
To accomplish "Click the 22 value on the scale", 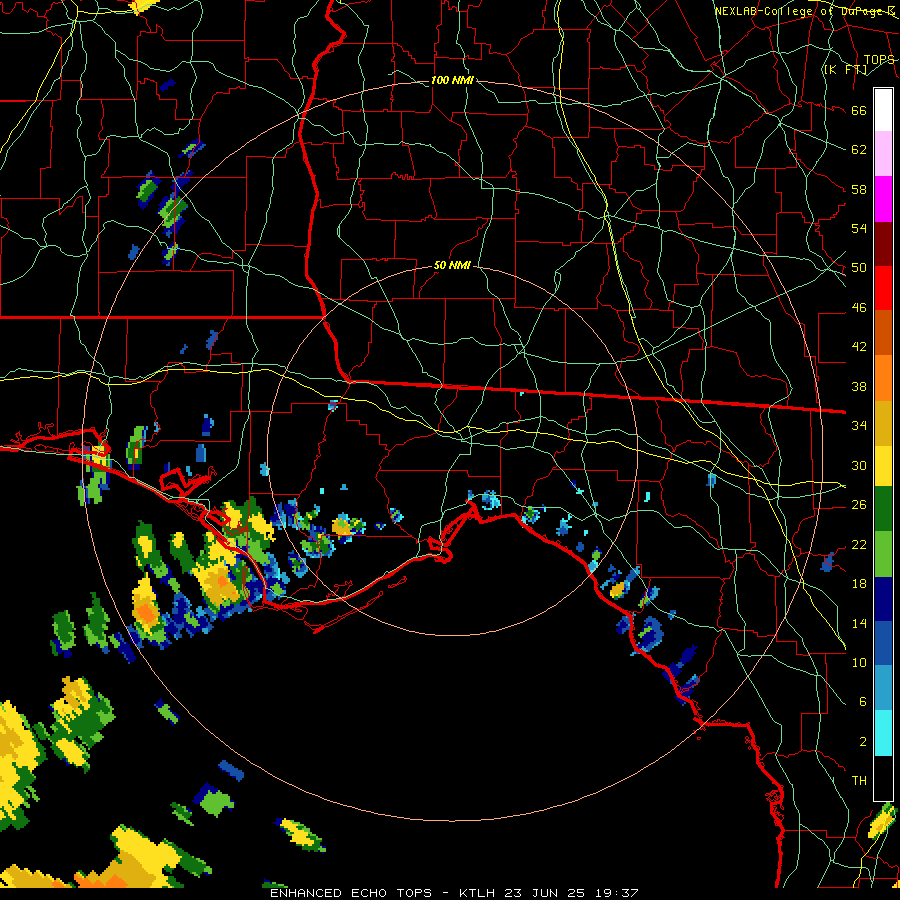I will (859, 544).
